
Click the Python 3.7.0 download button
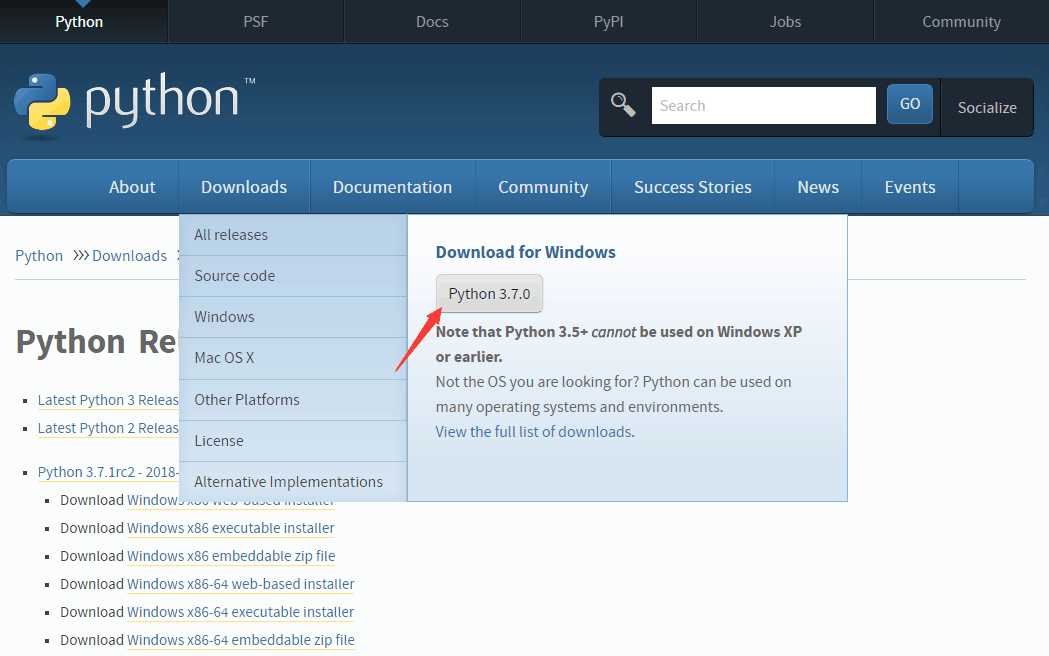(489, 294)
